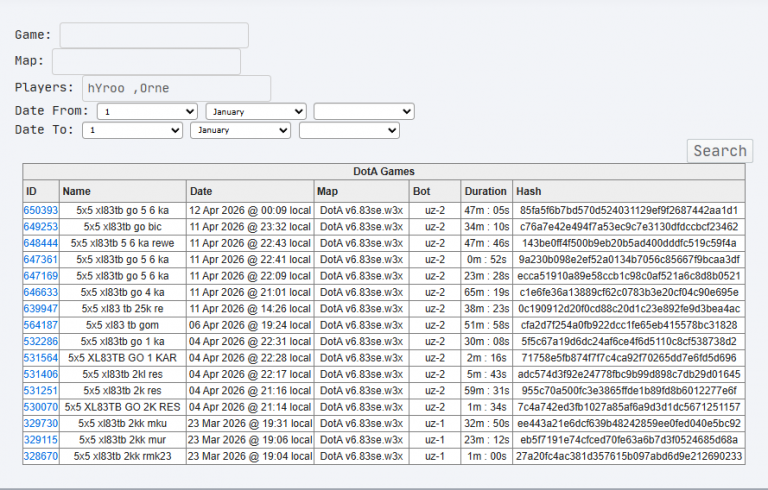Open the Date From year dropdown
The image size is (768, 490).
coord(364,111)
